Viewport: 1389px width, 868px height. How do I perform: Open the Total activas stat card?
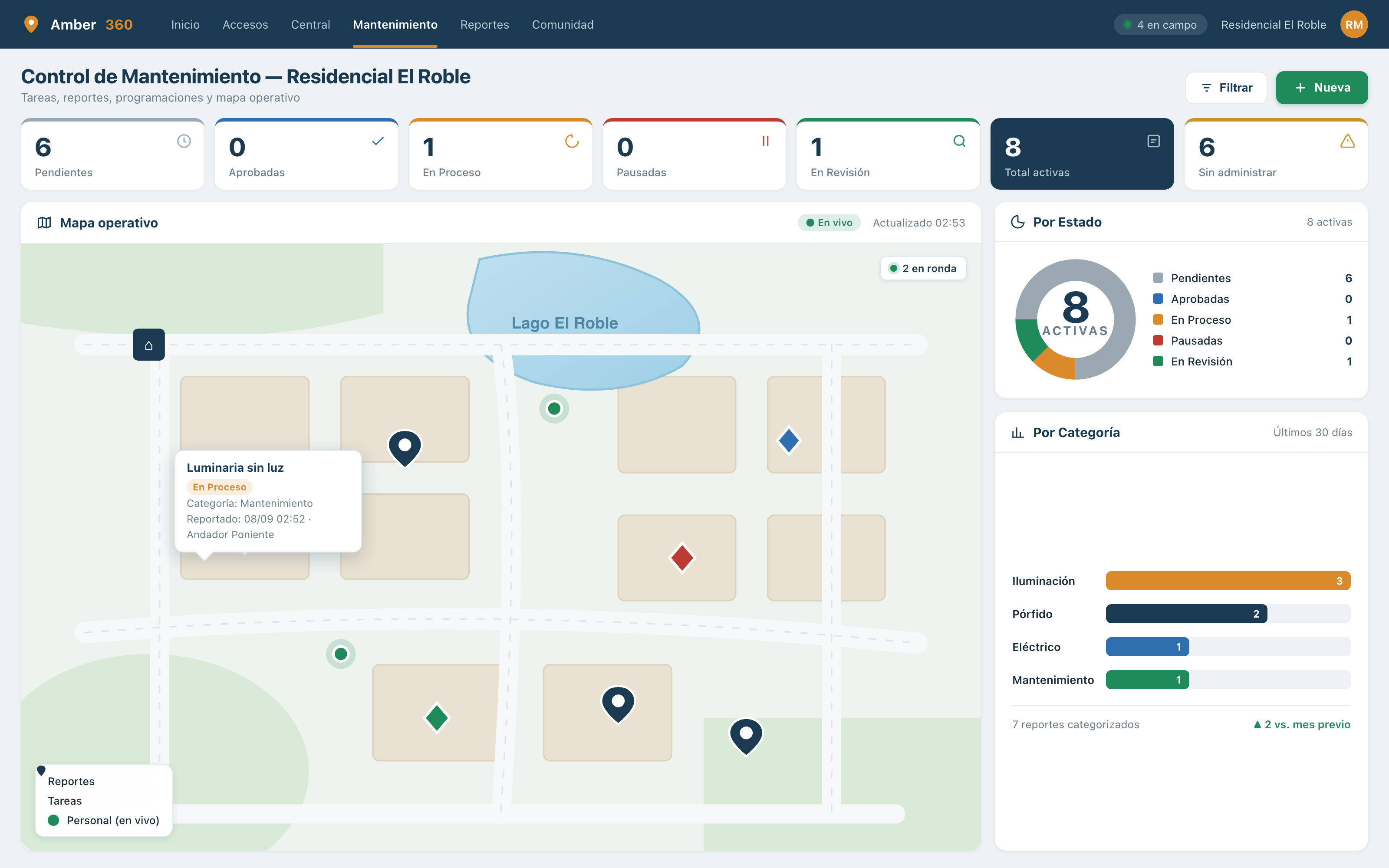tap(1082, 154)
